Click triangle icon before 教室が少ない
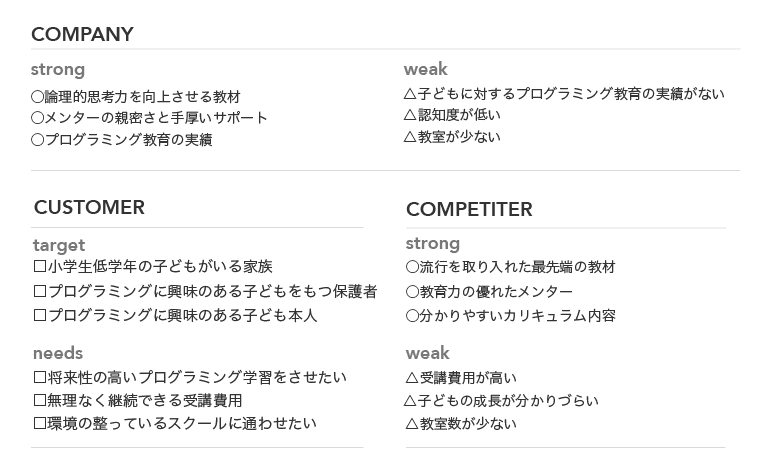The height and width of the screenshot is (468, 760). [411, 137]
